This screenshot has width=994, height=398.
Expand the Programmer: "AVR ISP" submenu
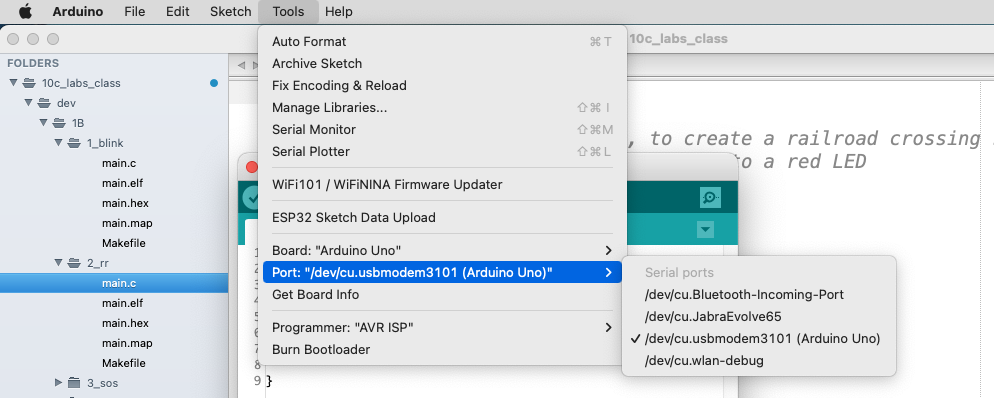point(442,328)
